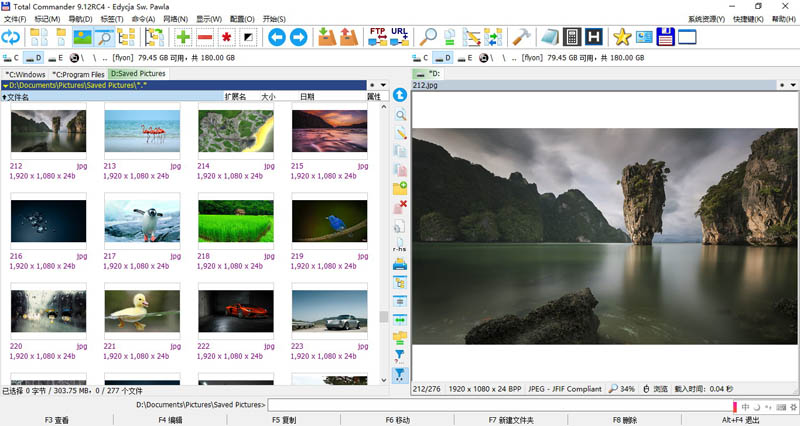Select thumbnail 217 with penguin
The width and height of the screenshot is (800, 426).
click(x=142, y=221)
